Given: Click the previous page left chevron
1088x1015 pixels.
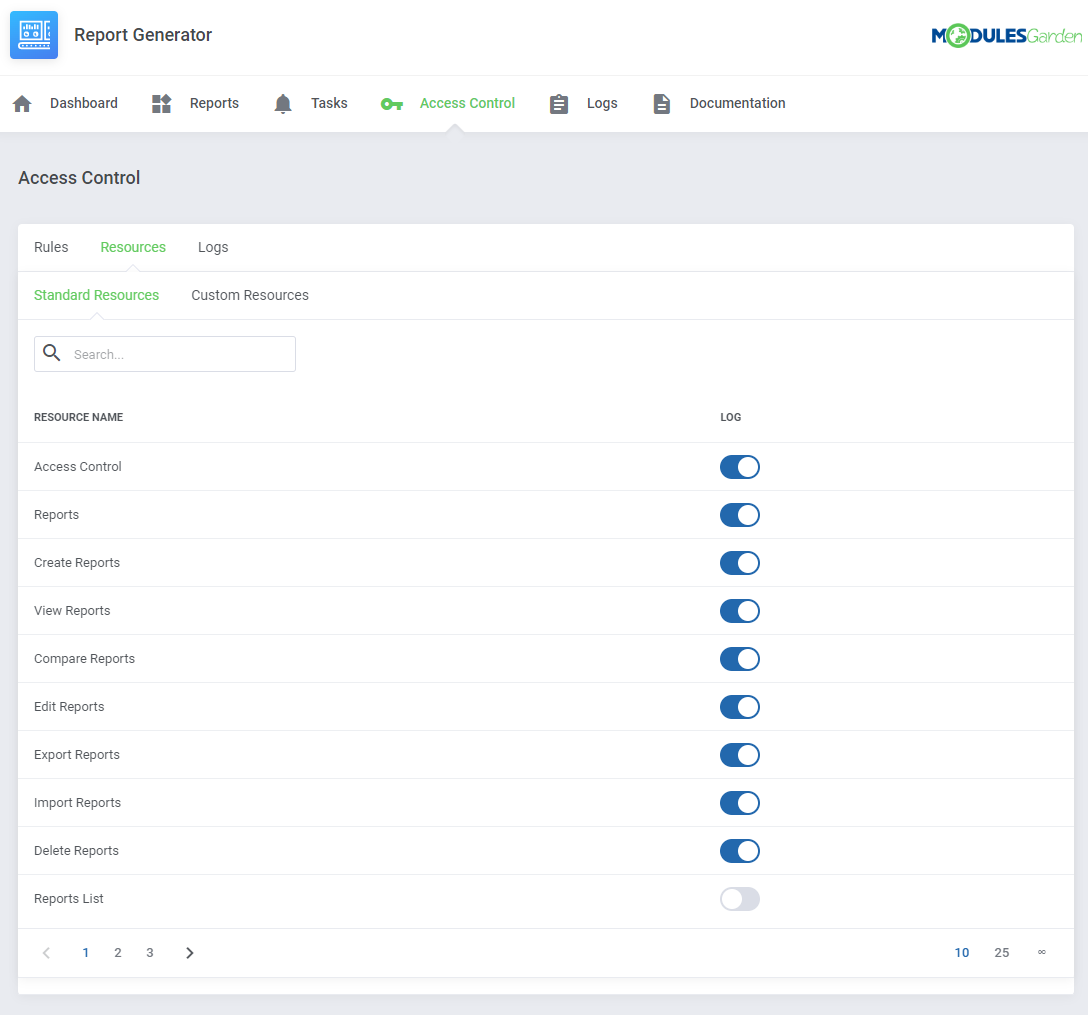Looking at the screenshot, I should tap(46, 953).
